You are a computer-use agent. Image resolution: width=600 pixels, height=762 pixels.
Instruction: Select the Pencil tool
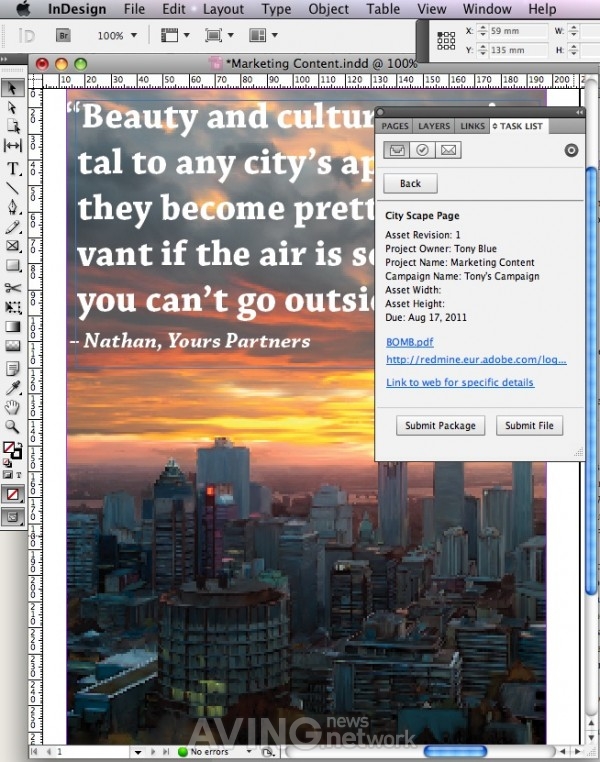coord(13,227)
